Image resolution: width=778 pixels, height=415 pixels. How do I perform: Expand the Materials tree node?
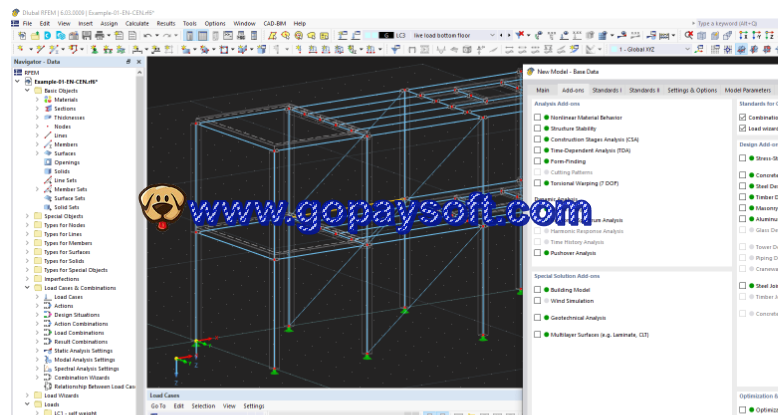pyautogui.click(x=37, y=99)
